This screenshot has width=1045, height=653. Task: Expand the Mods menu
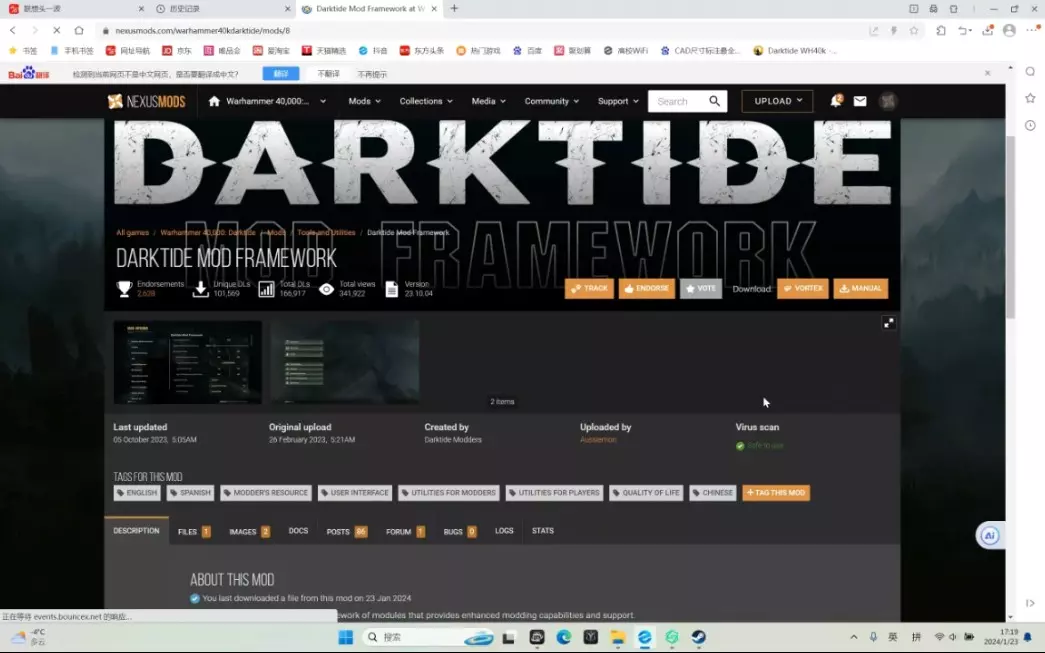(x=365, y=101)
